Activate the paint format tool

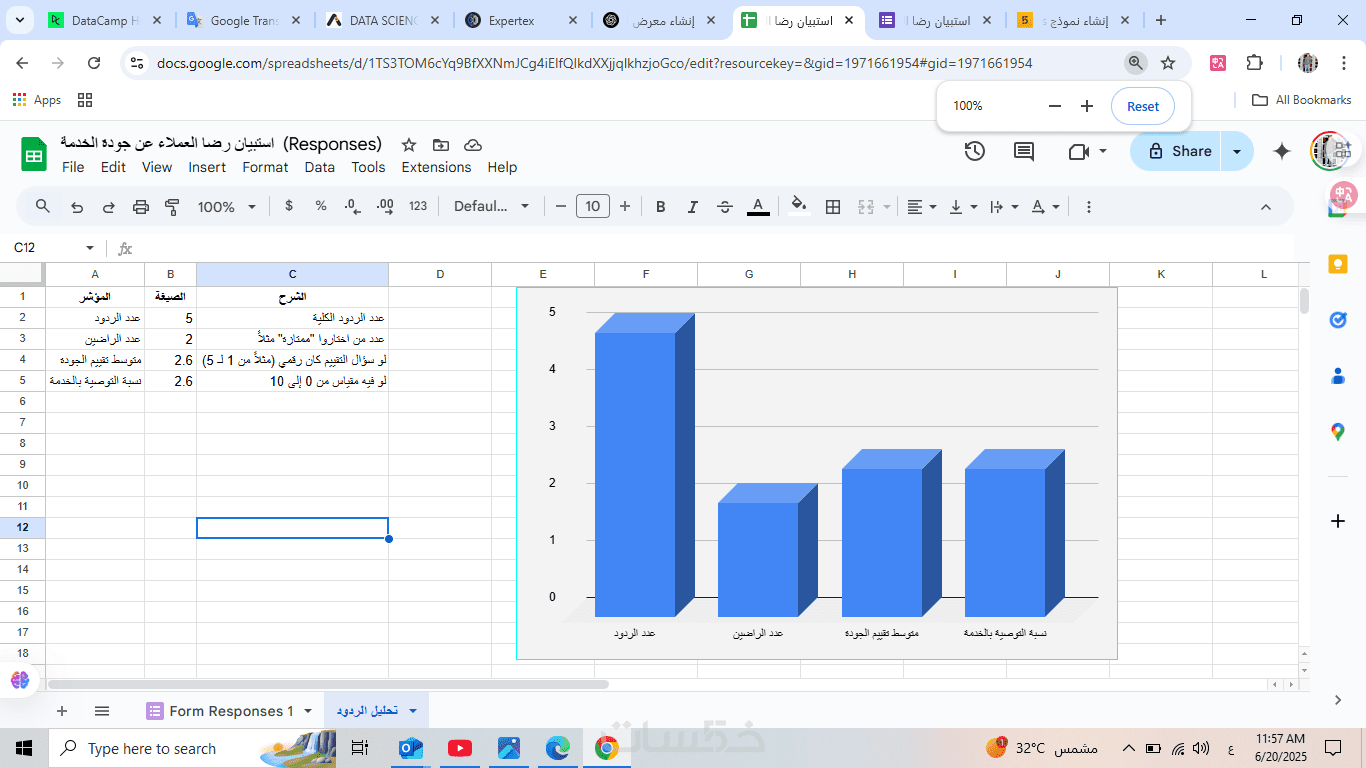point(172,207)
